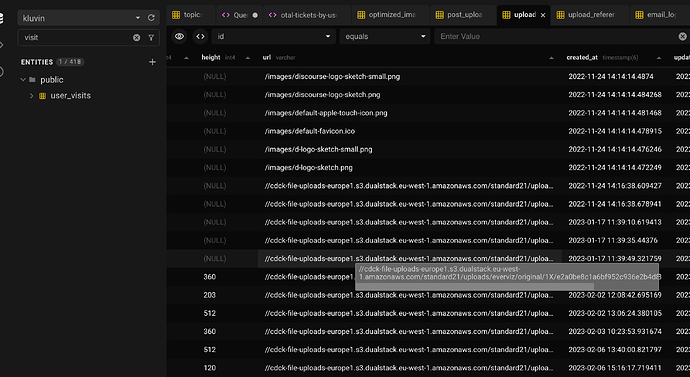Close the uploads tab

pyautogui.click(x=543, y=15)
